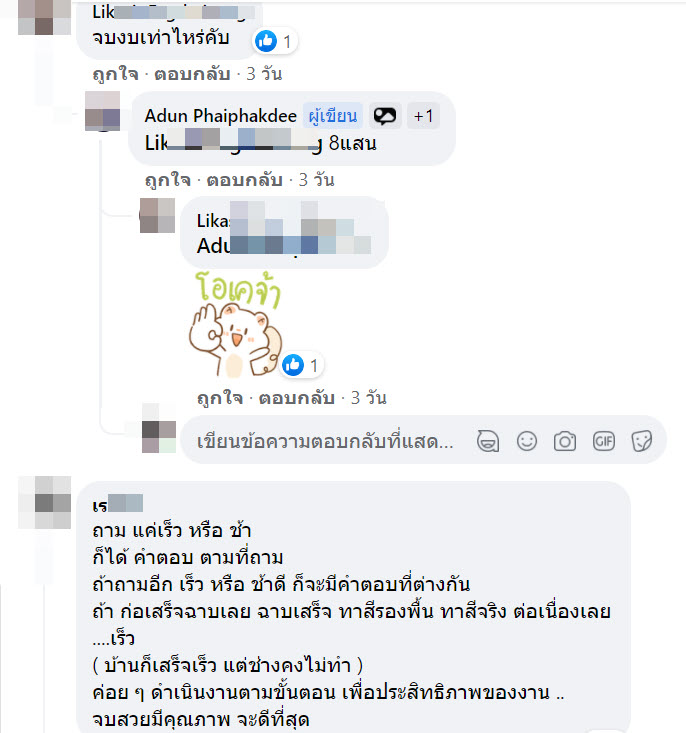Click like reaction on จบงบเท่าไหร่คับ comment
This screenshot has height=733, width=686.
(x=274, y=41)
